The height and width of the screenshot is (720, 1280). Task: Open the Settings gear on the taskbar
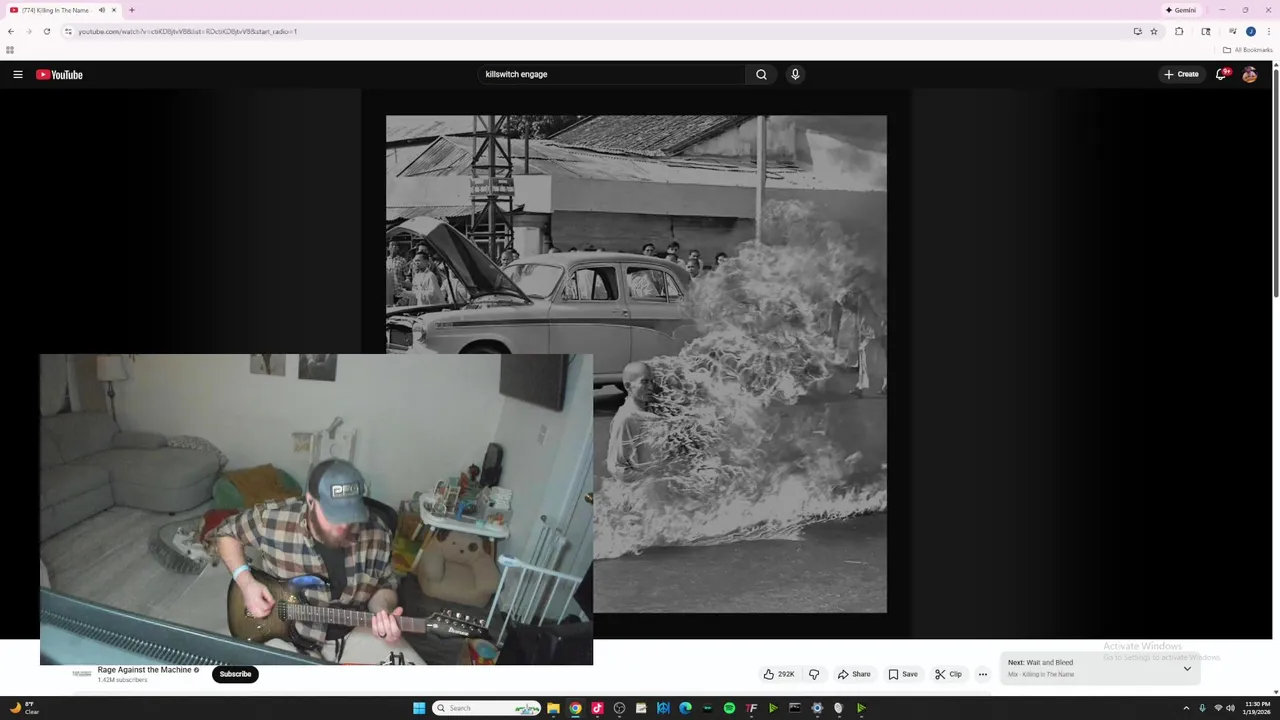point(817,708)
